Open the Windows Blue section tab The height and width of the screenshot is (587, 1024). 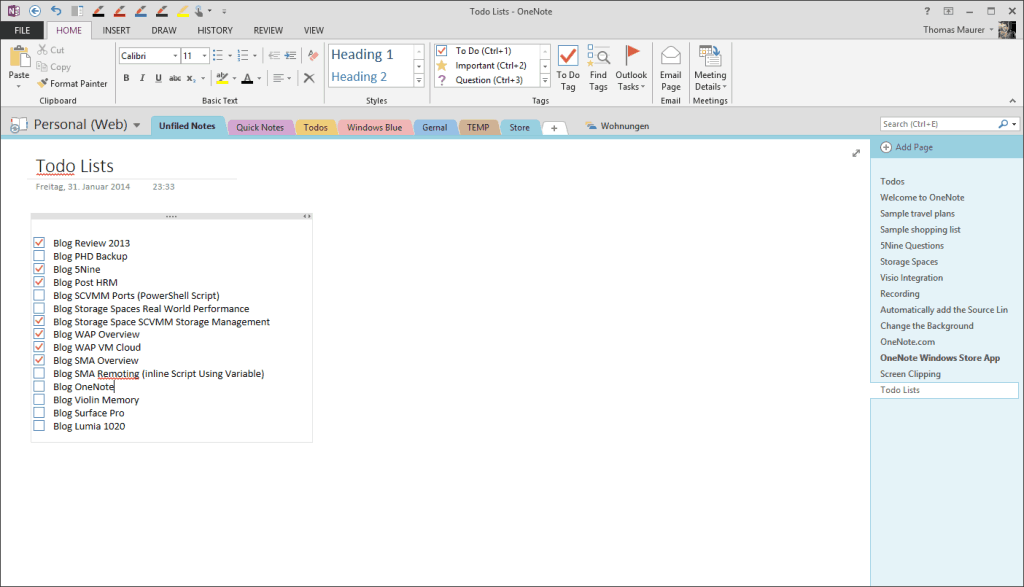click(x=374, y=127)
